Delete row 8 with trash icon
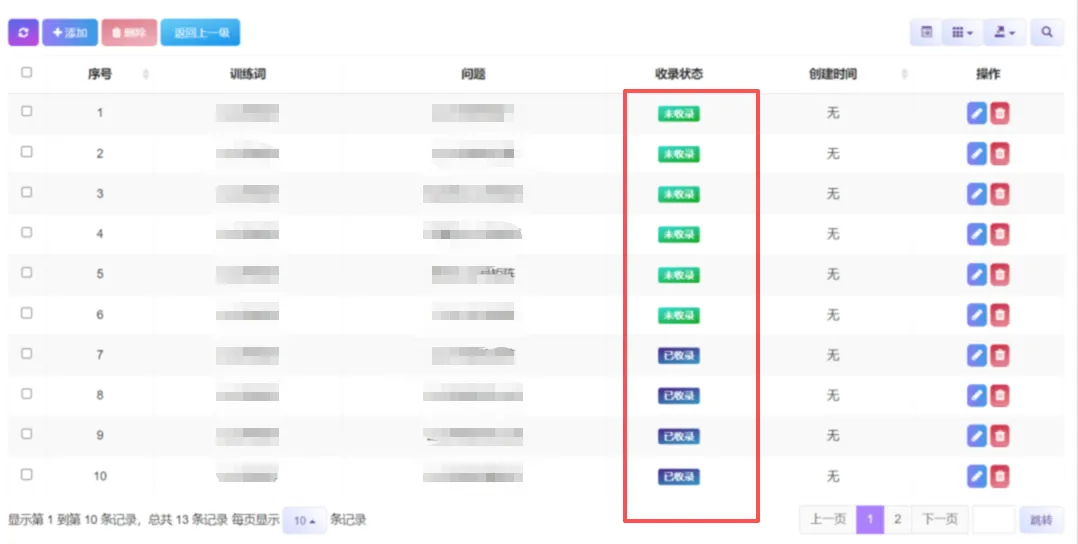1078x544 pixels. tap(1000, 395)
